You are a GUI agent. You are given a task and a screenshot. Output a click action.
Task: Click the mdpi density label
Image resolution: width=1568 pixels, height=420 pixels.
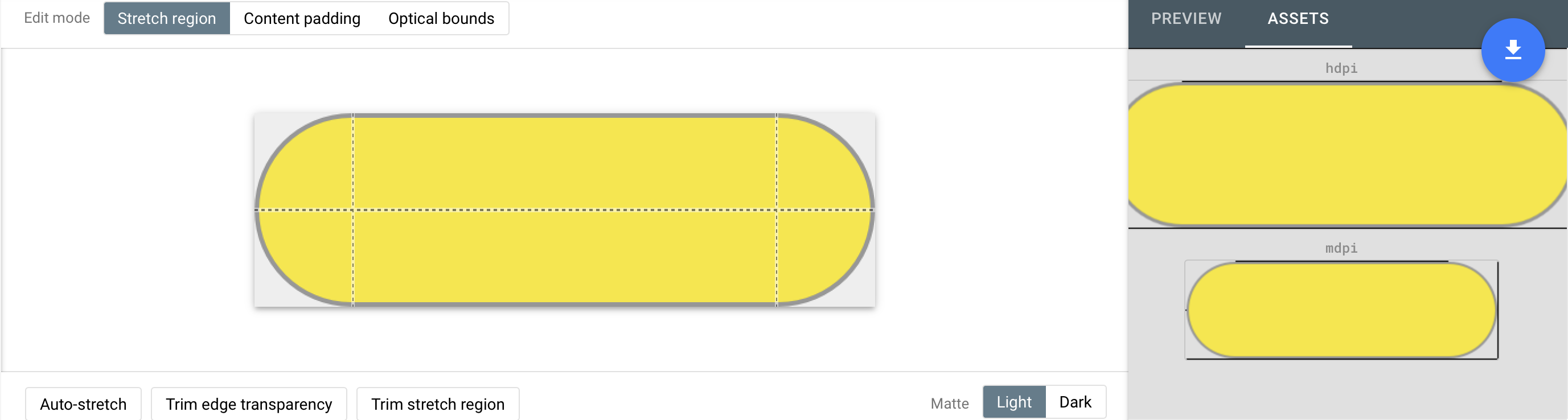point(1341,248)
